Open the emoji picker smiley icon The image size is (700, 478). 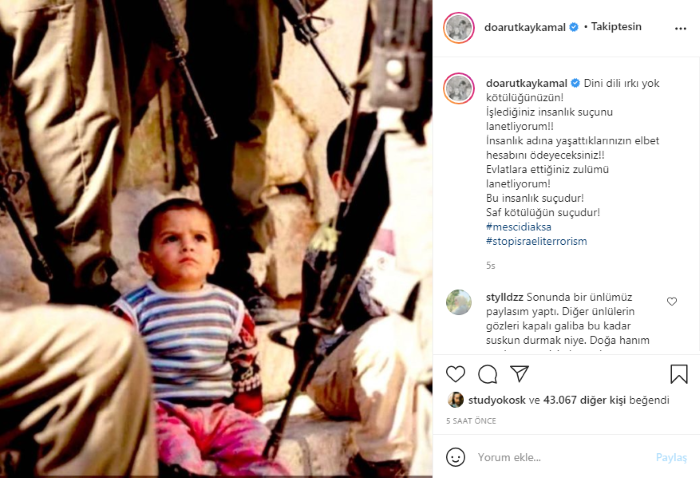coord(455,457)
